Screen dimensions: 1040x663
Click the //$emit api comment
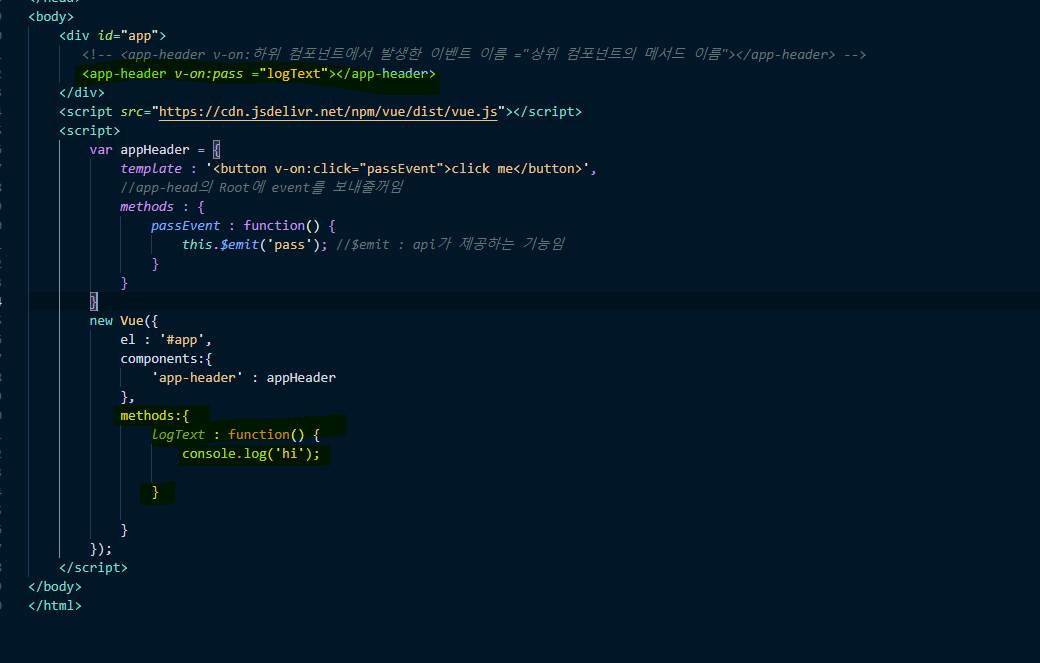[x=450, y=245]
